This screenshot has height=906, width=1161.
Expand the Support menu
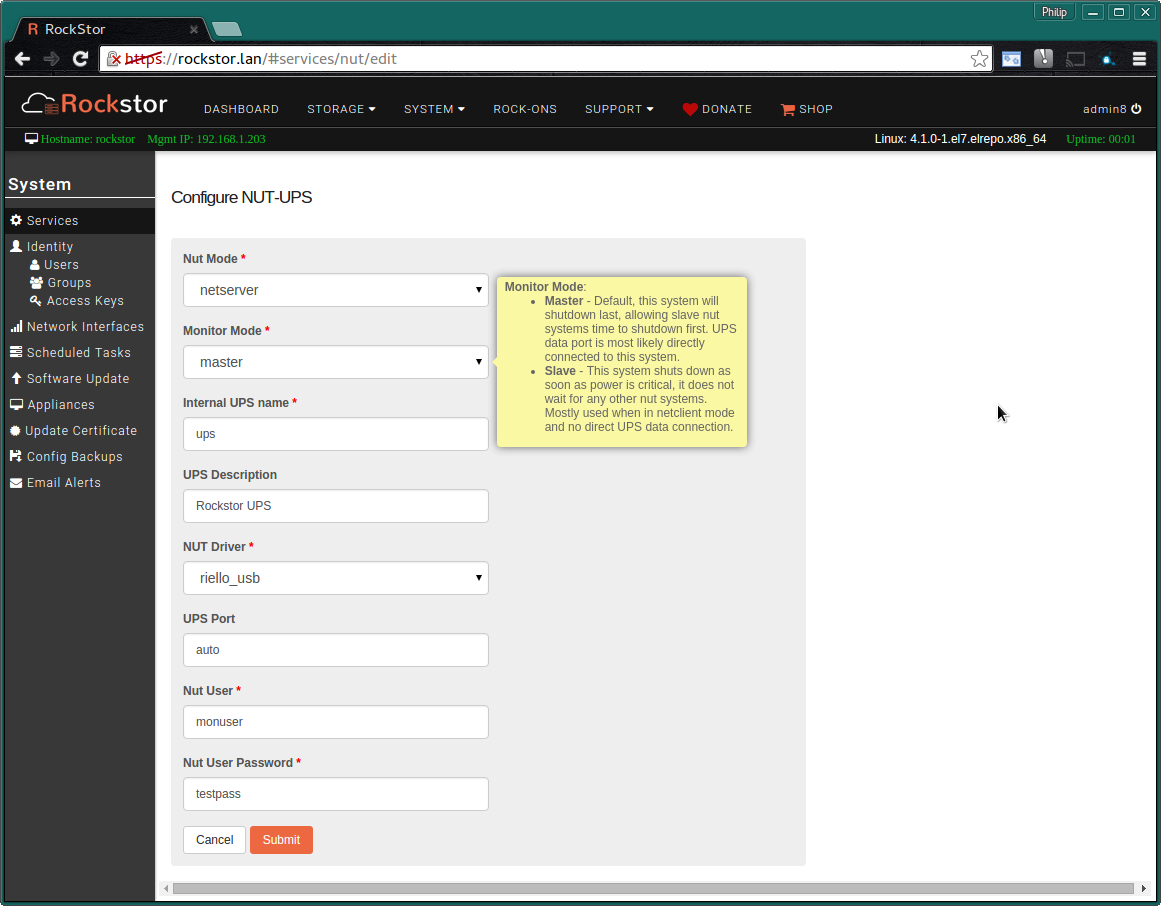tap(619, 109)
